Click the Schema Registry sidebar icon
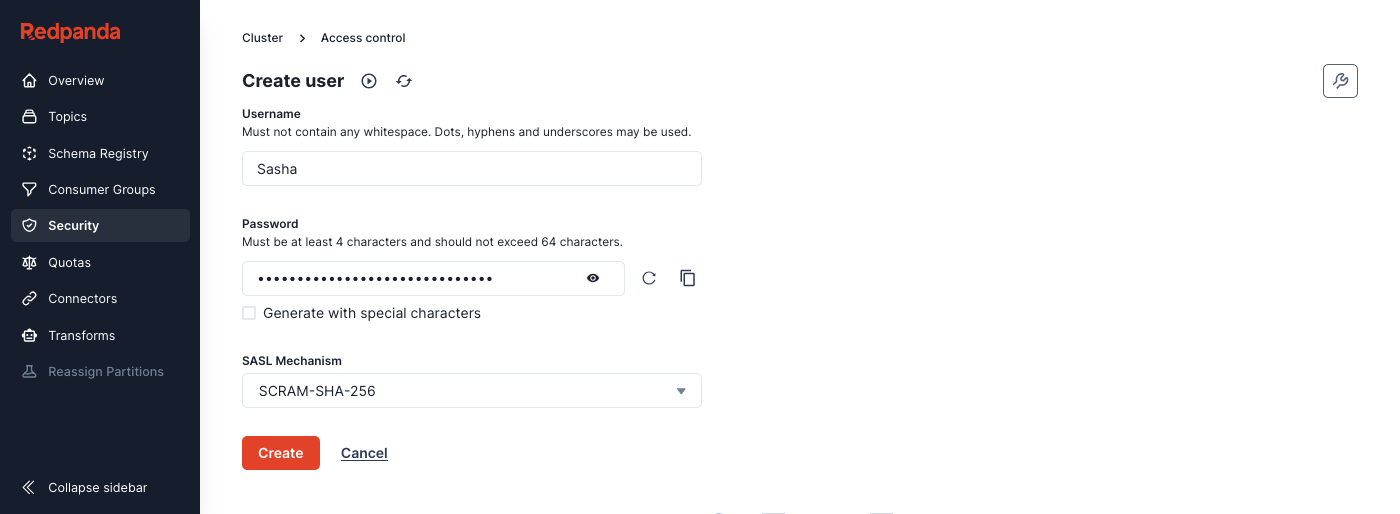1400x514 pixels. 30,154
